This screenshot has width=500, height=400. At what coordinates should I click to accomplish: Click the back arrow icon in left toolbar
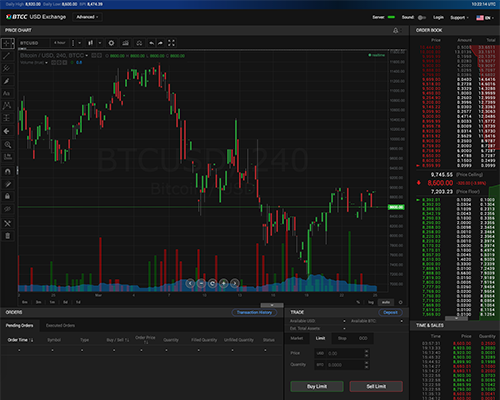point(6,131)
